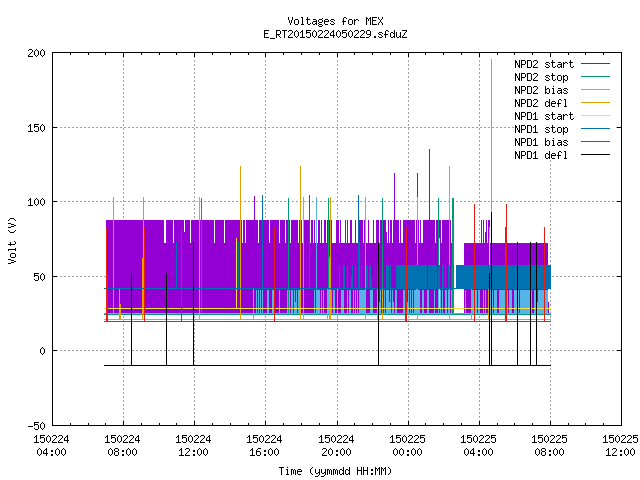Viewport: 640px width, 480px height.
Task: Click the light blue line sample for NPD2 bias
Action: [596, 90]
